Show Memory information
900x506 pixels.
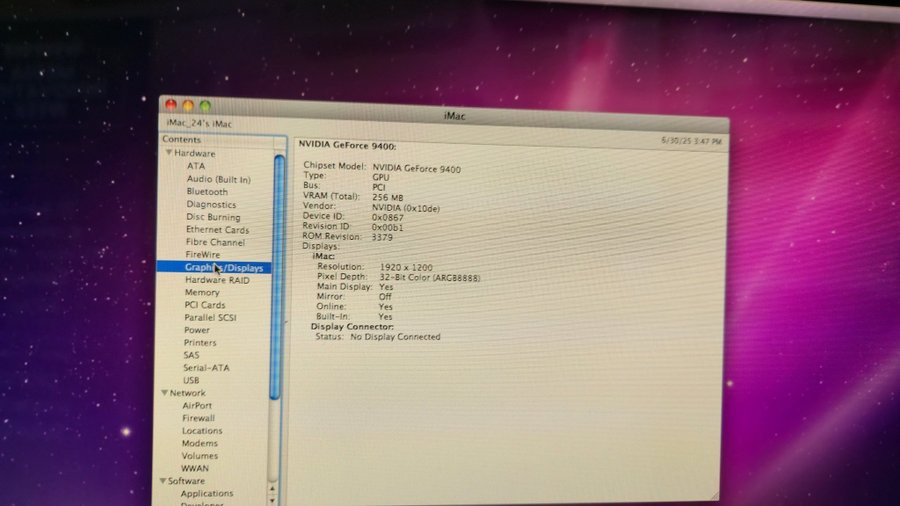[x=202, y=293]
